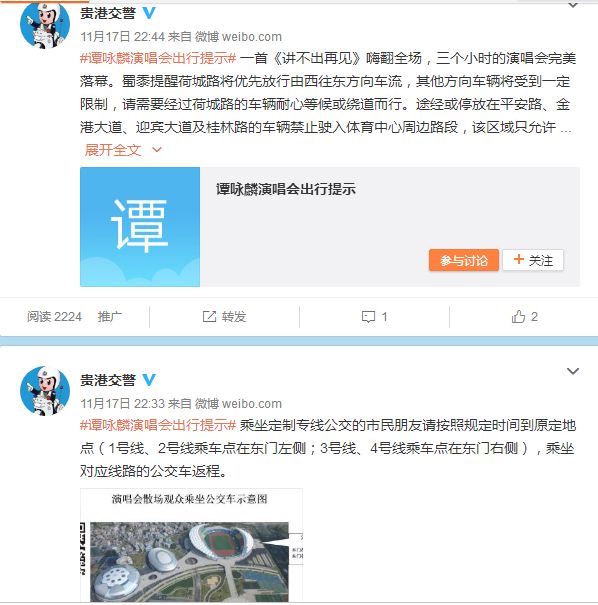Open the 11月17日 22:33 timestamp link

122,404
